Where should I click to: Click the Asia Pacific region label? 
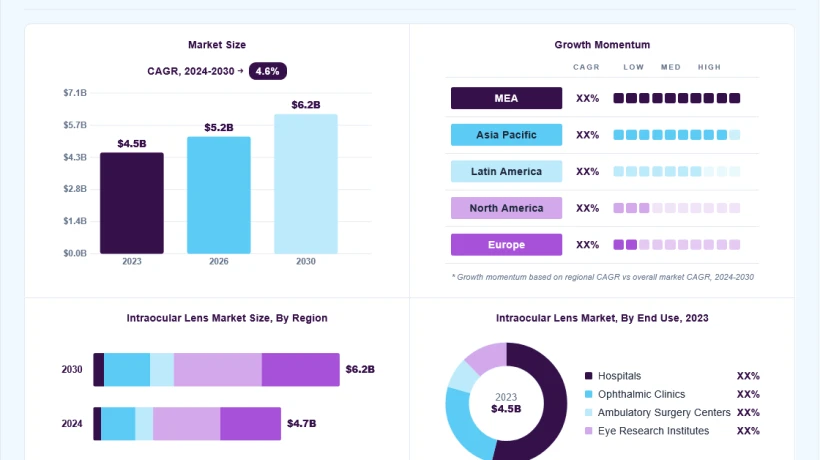[x=506, y=135]
